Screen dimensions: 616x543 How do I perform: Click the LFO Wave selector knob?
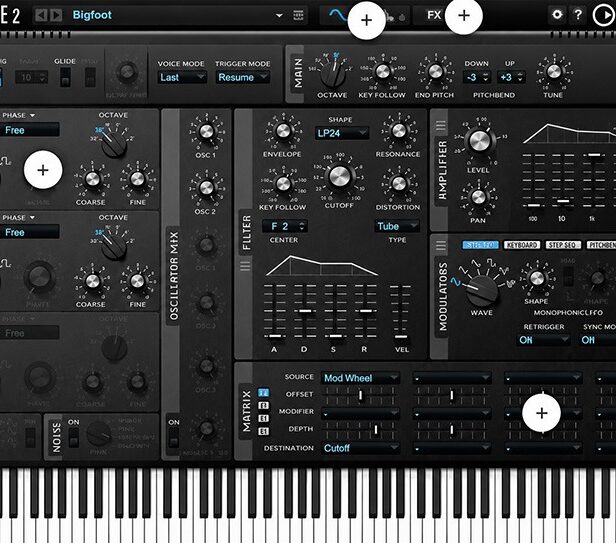tap(482, 290)
